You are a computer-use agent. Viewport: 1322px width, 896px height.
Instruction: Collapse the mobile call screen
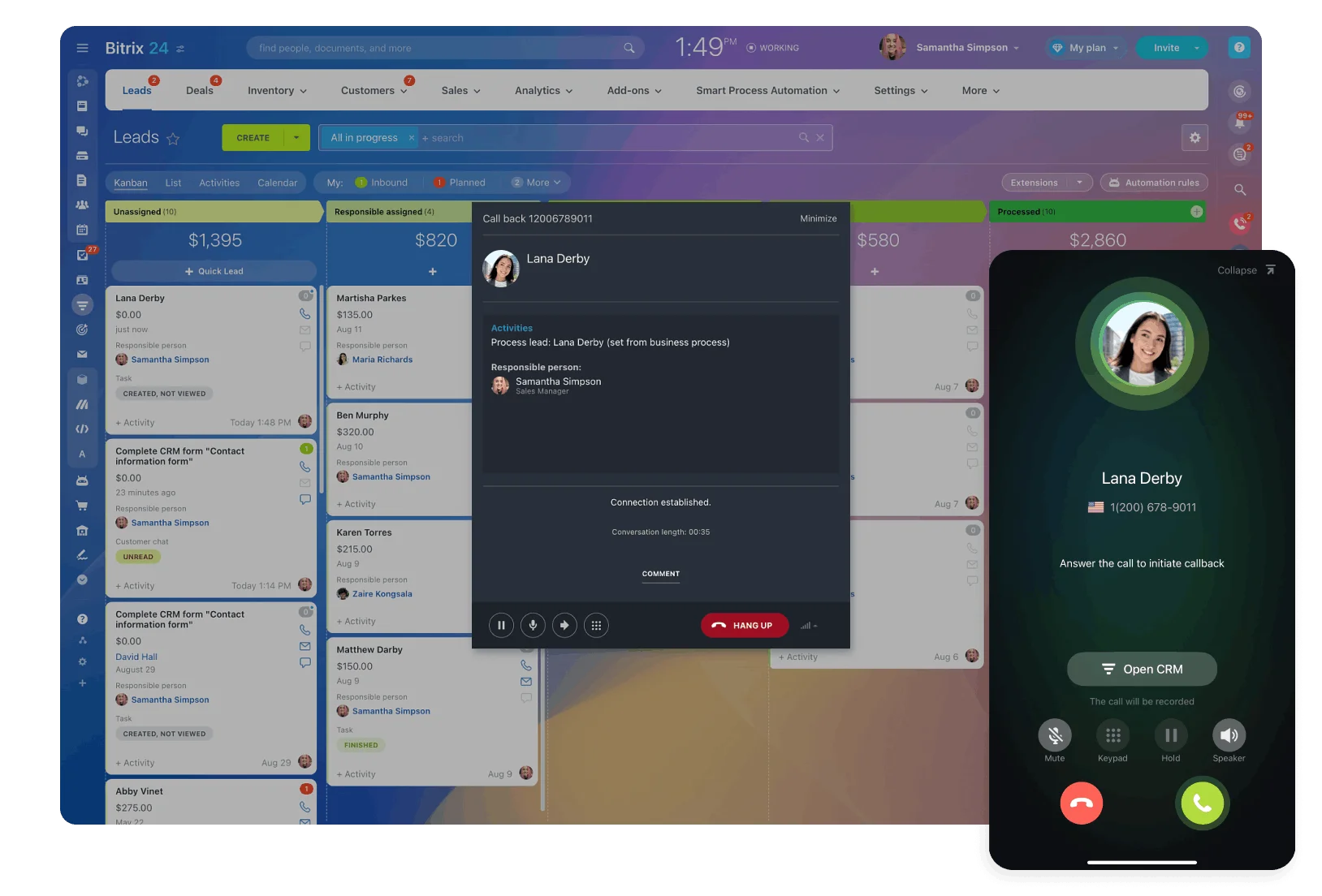click(x=1246, y=270)
